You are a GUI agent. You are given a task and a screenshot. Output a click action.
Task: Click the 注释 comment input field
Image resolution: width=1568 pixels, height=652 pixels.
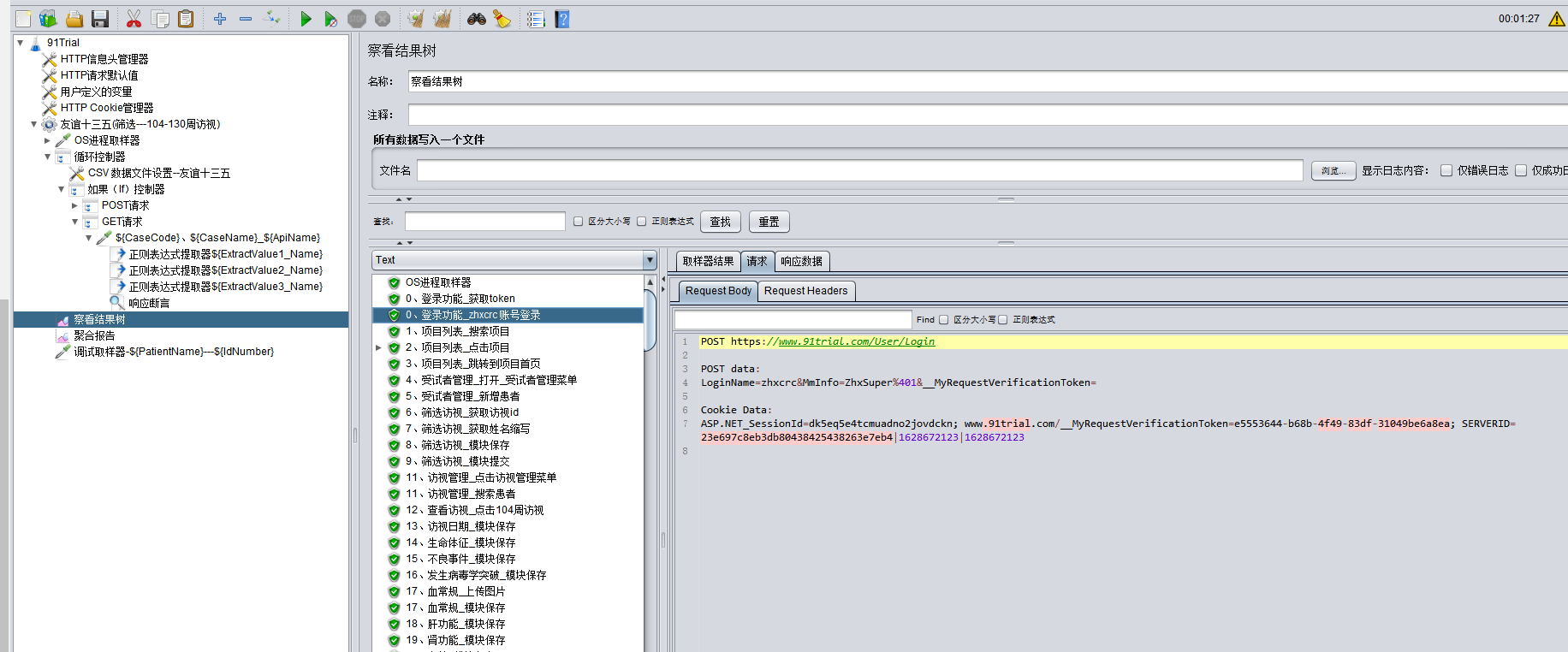(x=988, y=115)
